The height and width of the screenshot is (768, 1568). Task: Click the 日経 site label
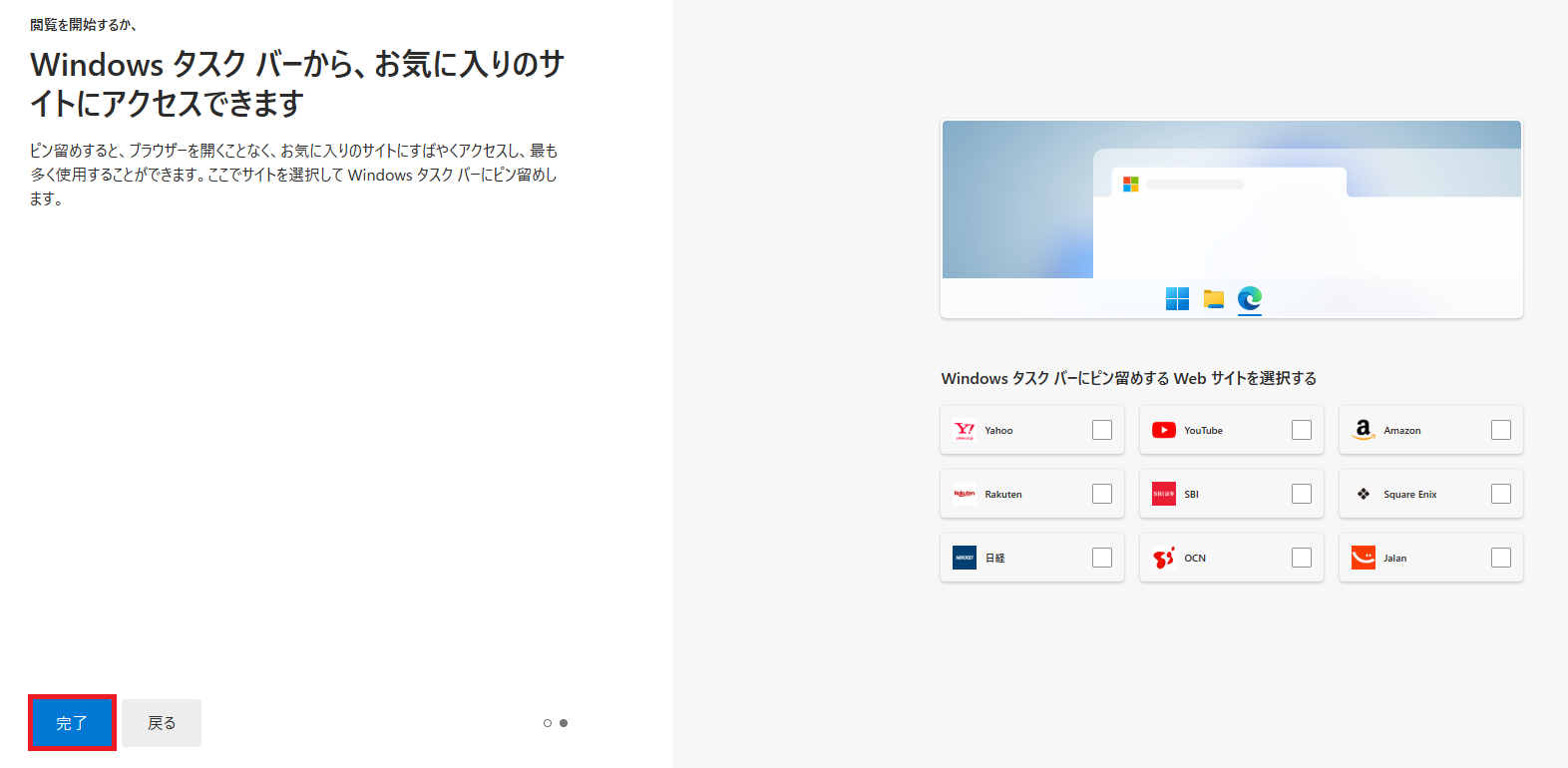(995, 559)
